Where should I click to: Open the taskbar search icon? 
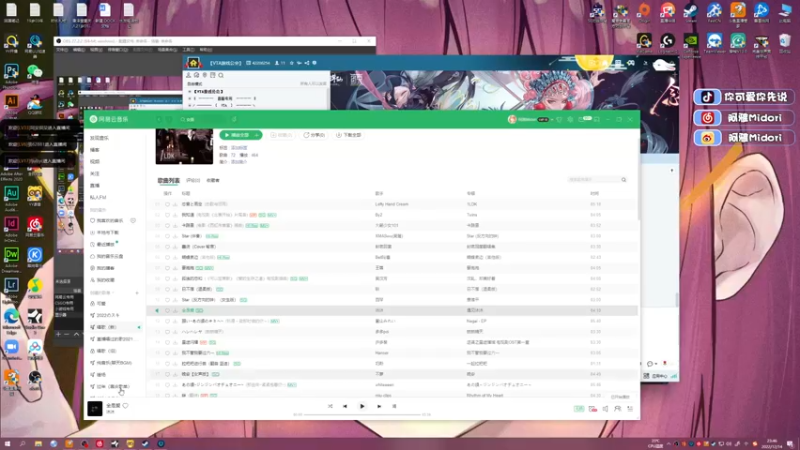(x=22, y=444)
